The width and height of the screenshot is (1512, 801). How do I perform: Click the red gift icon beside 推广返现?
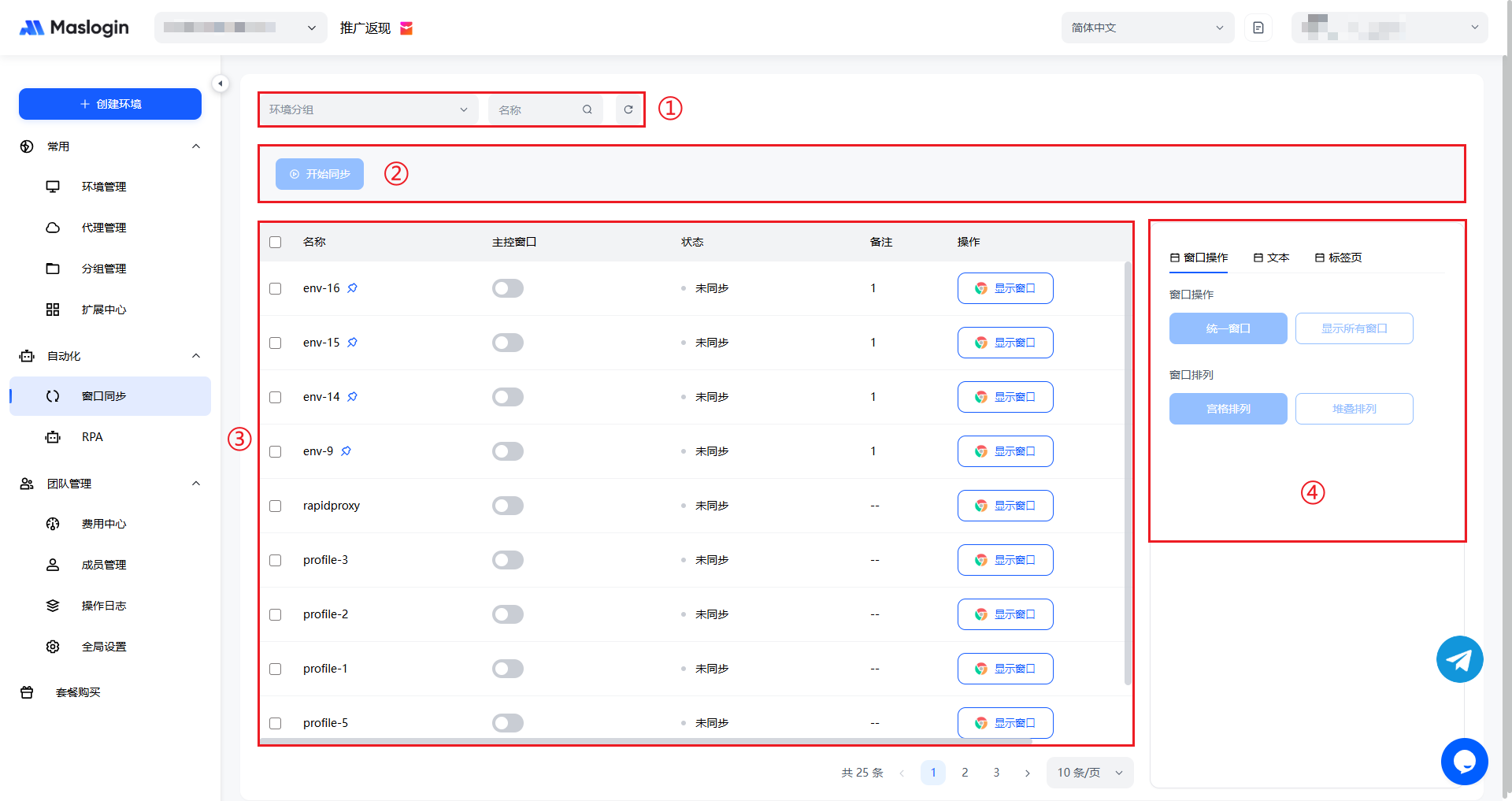(406, 28)
